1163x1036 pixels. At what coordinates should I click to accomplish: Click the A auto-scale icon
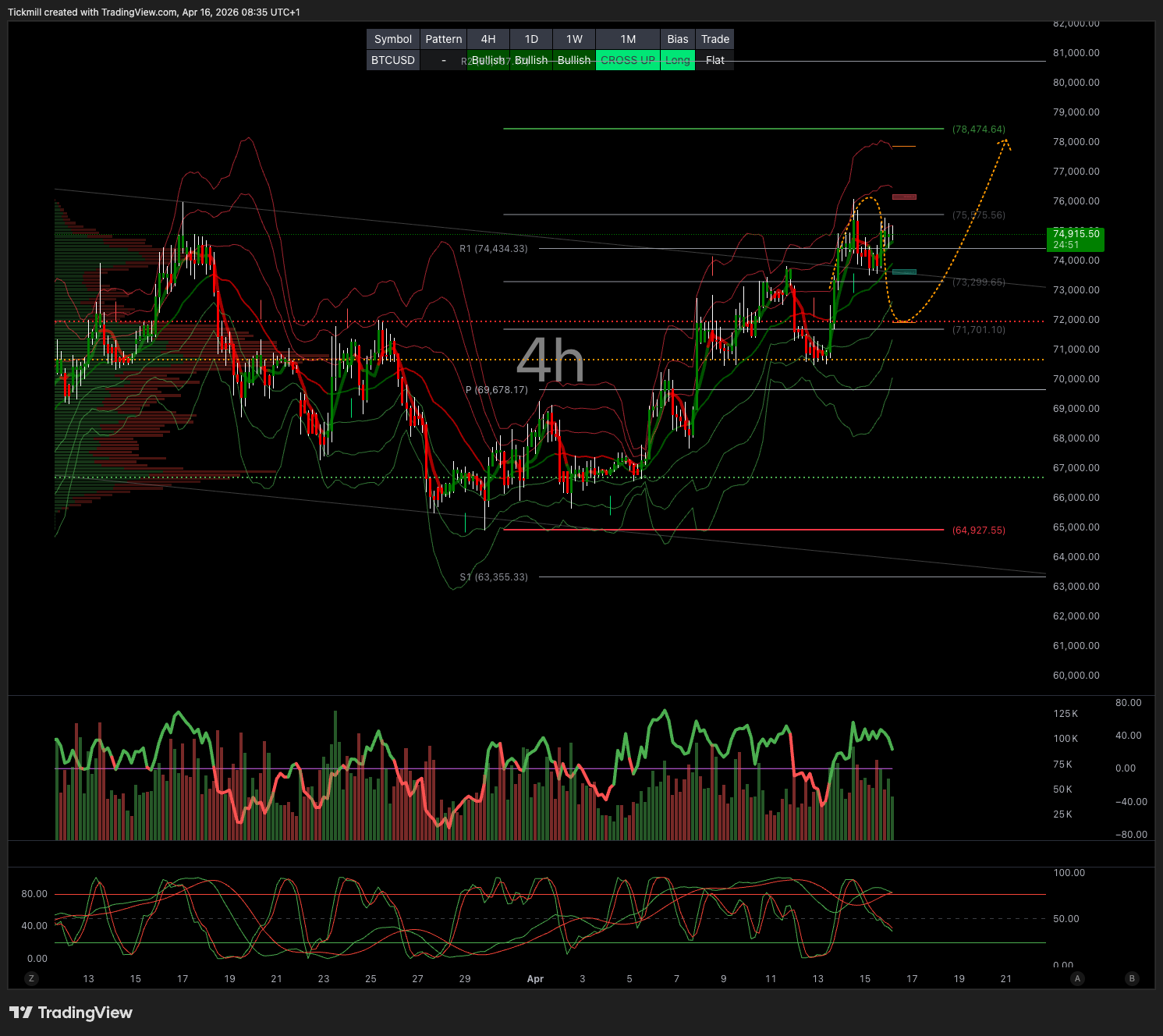[1078, 978]
